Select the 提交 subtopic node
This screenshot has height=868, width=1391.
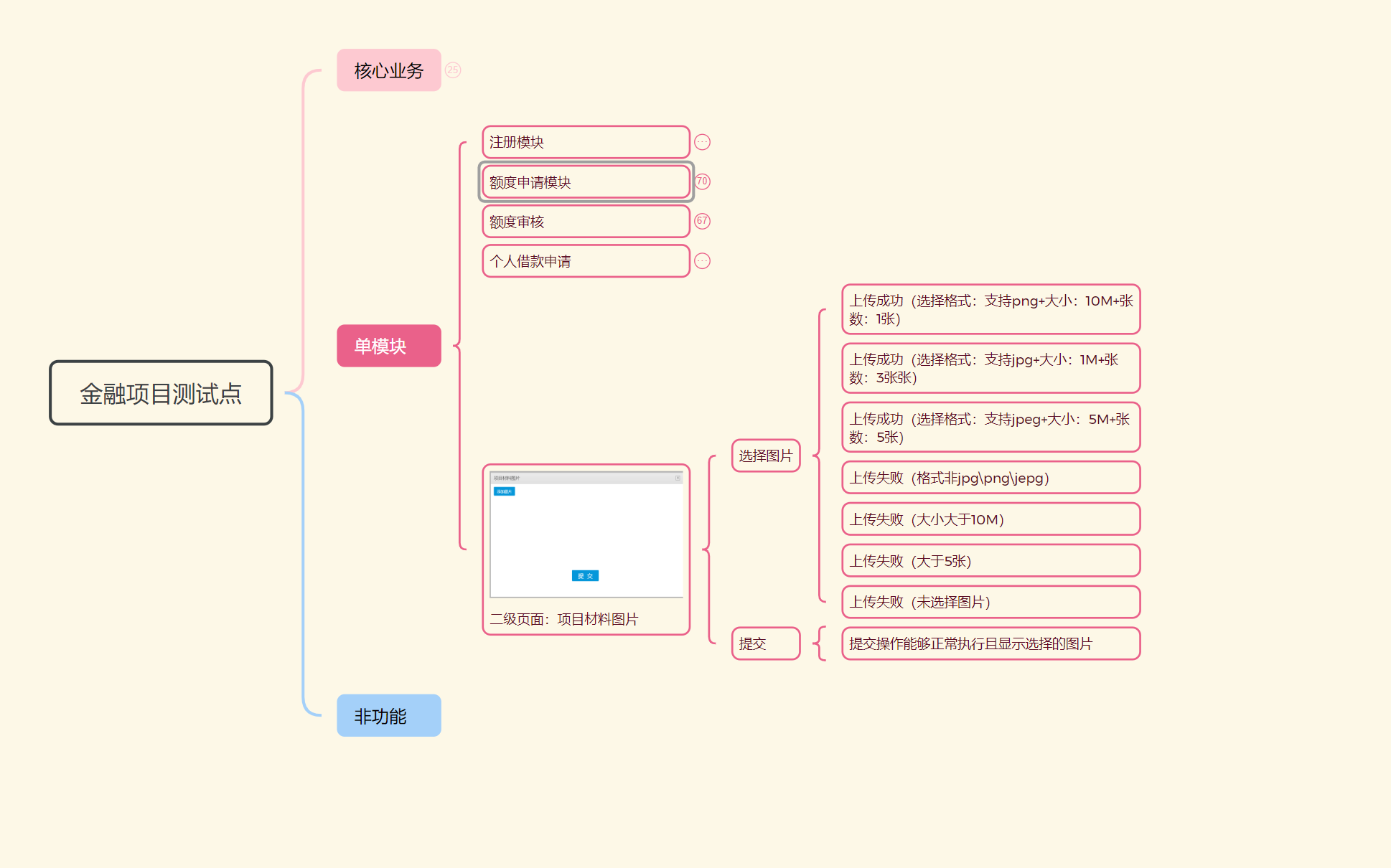(765, 643)
